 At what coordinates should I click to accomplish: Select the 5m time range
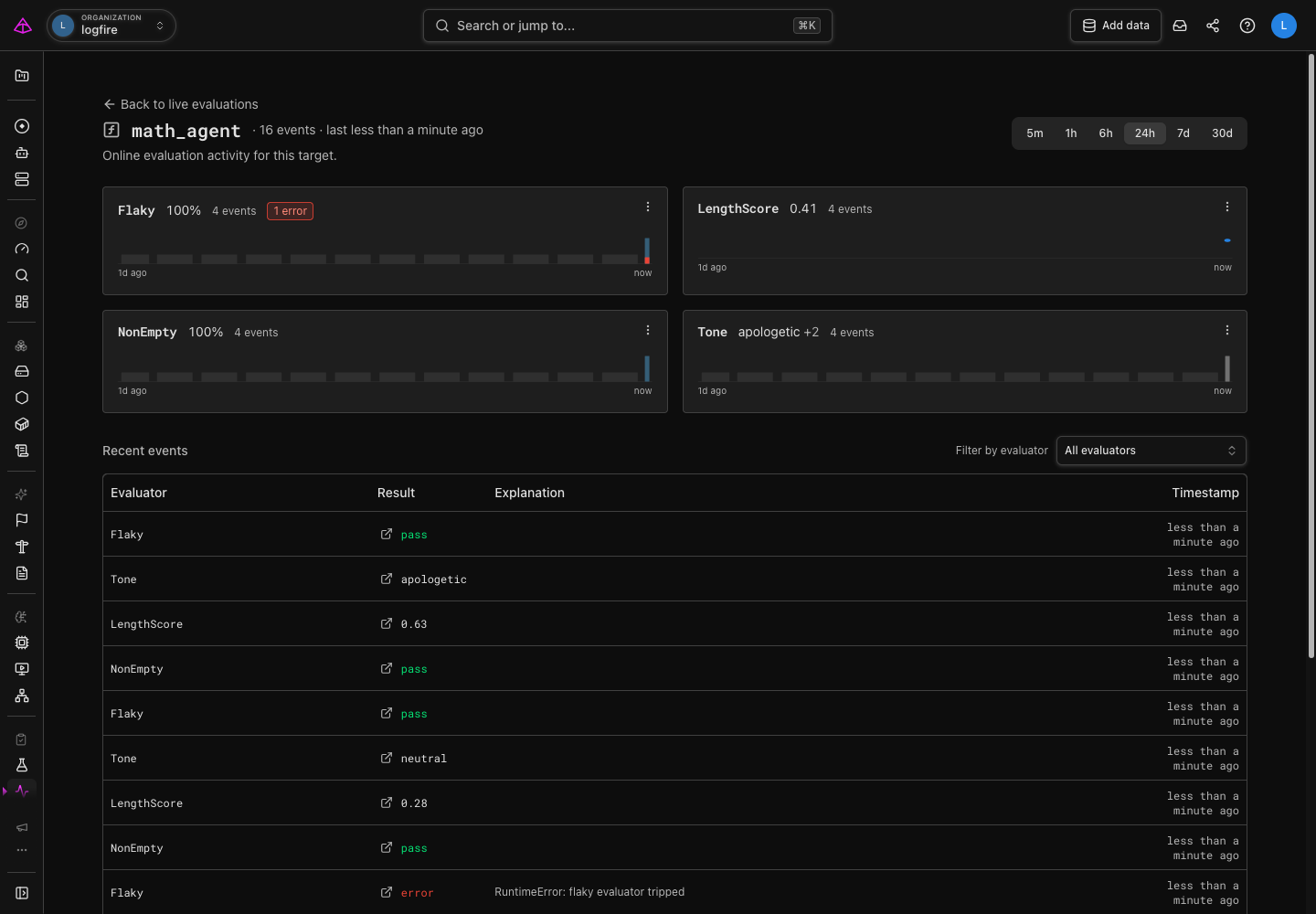click(x=1035, y=133)
